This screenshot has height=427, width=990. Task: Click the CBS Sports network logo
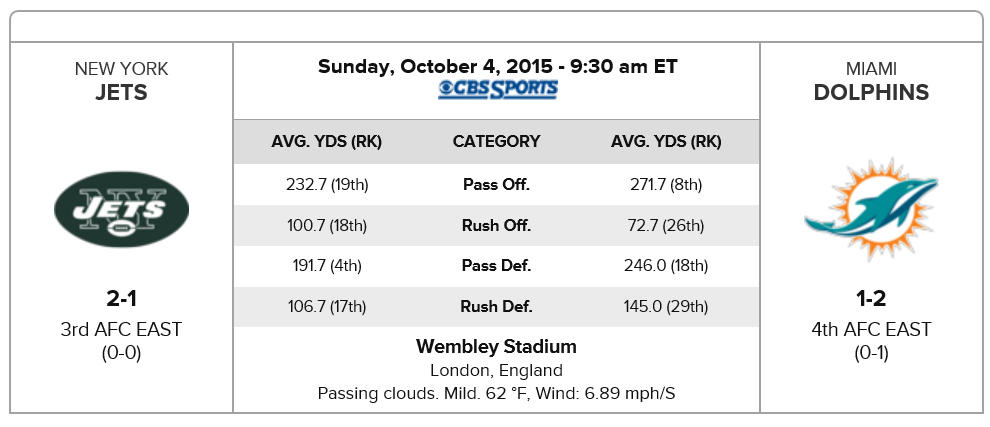497,90
